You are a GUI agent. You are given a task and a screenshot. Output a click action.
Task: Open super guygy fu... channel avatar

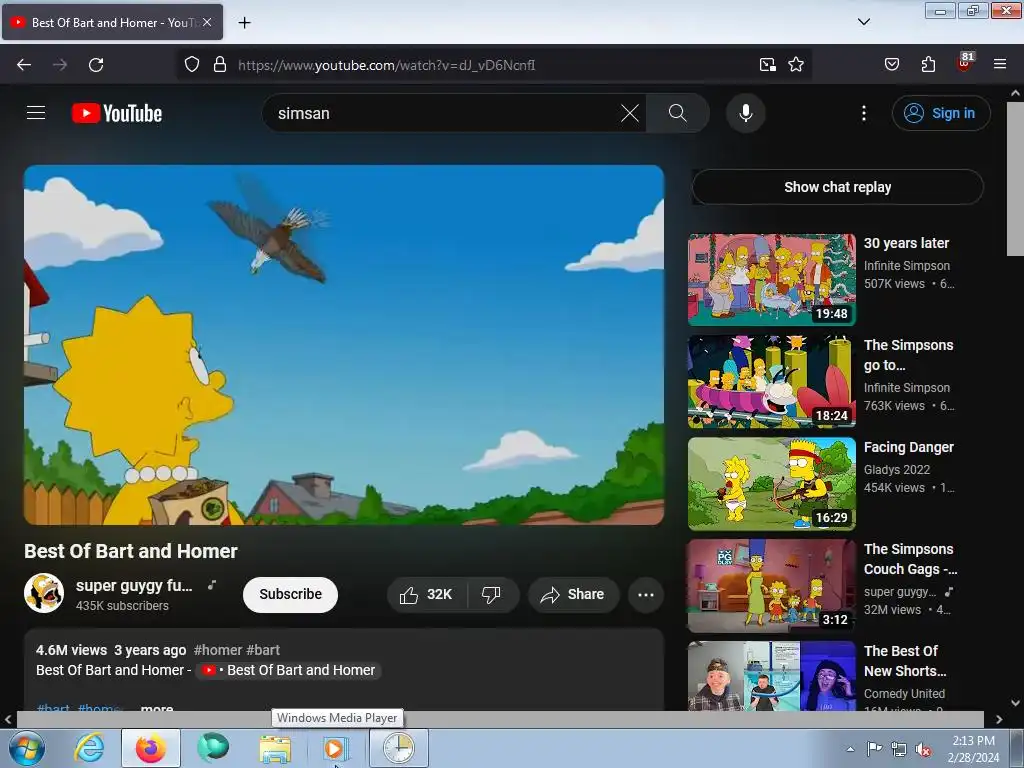44,593
